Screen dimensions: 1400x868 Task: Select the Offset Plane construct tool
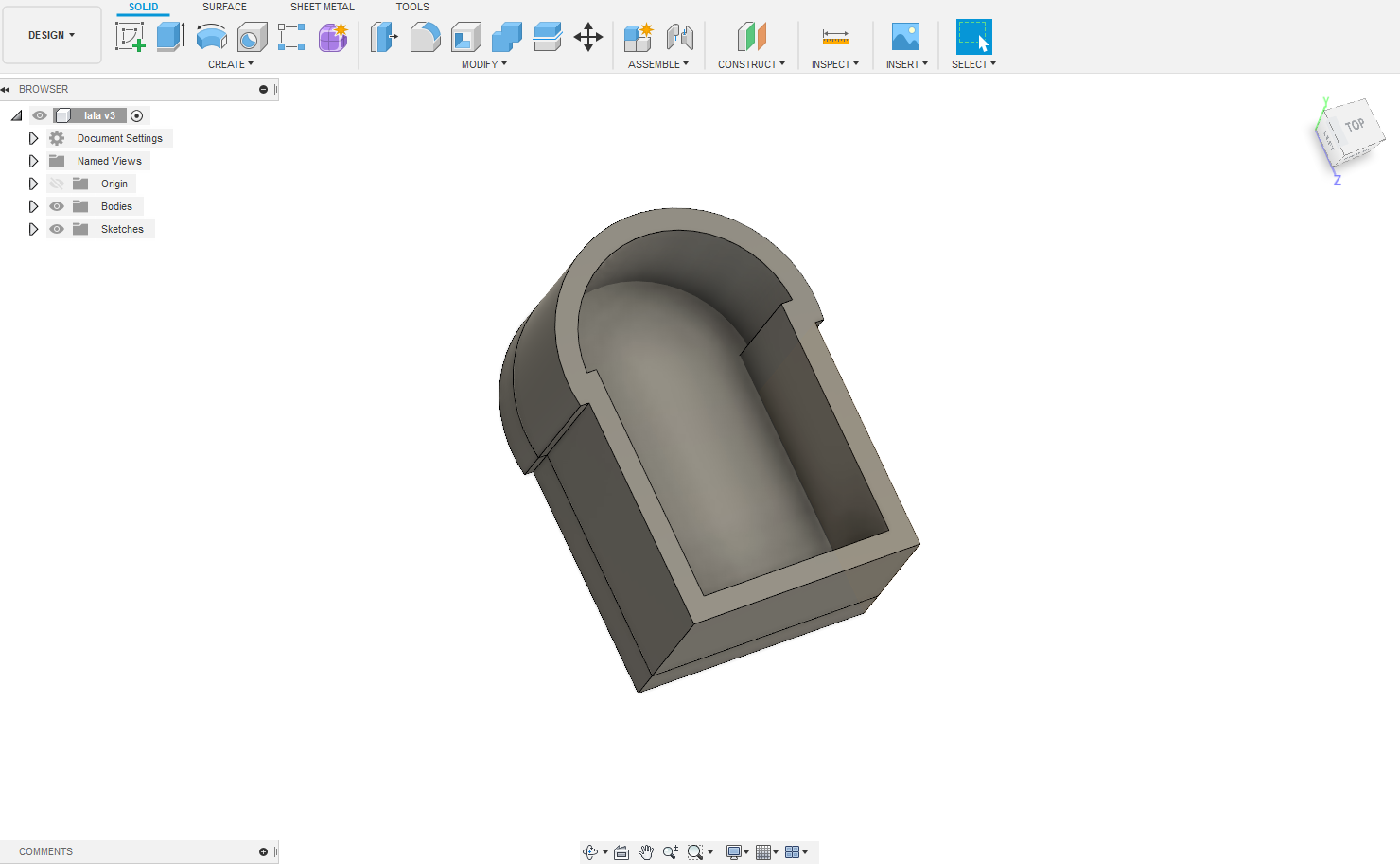tap(752, 37)
